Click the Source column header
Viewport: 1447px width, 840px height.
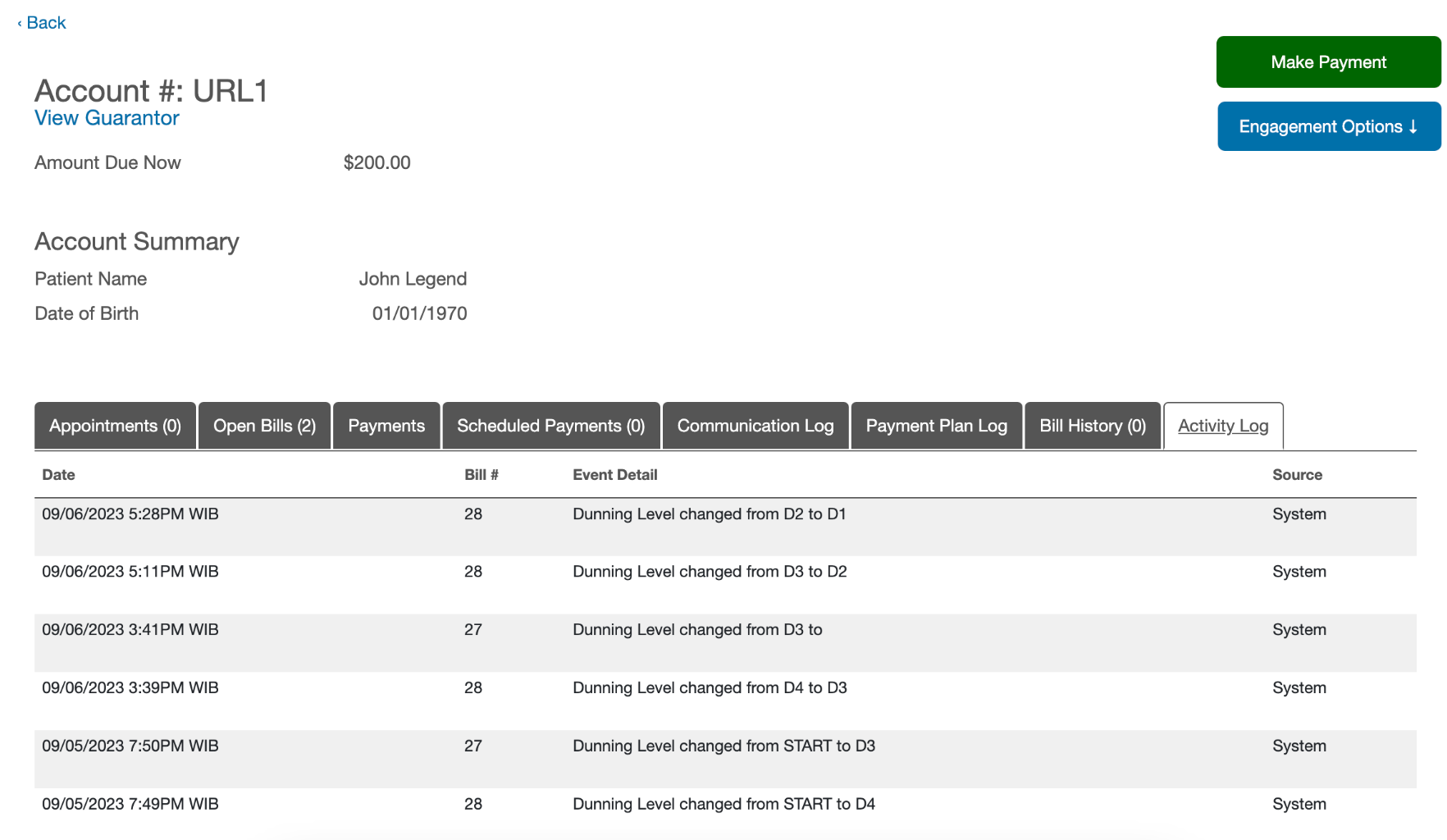(x=1297, y=474)
